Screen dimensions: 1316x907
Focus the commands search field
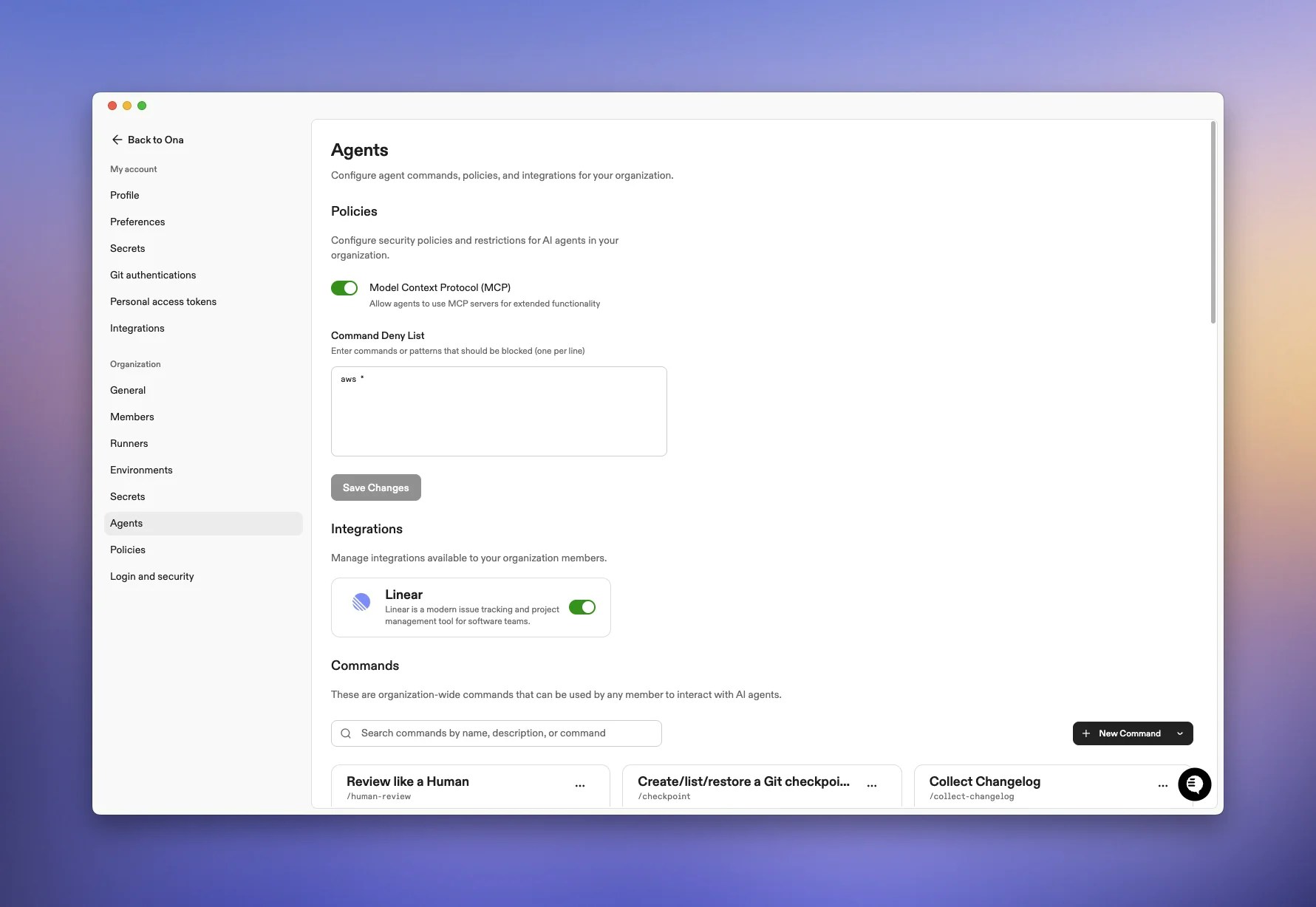pyautogui.click(x=495, y=733)
